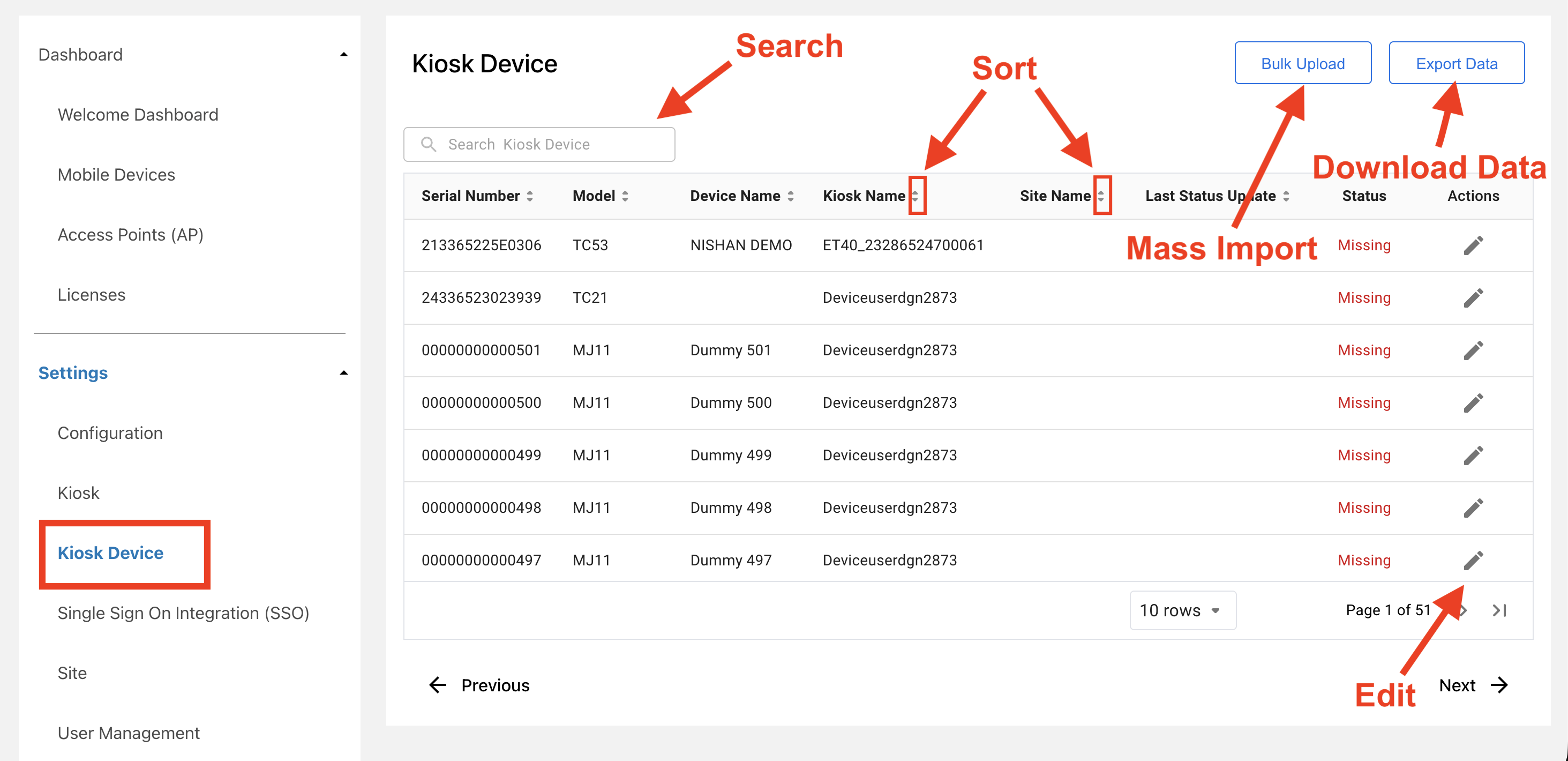Sort by Serial Number column

[530, 196]
